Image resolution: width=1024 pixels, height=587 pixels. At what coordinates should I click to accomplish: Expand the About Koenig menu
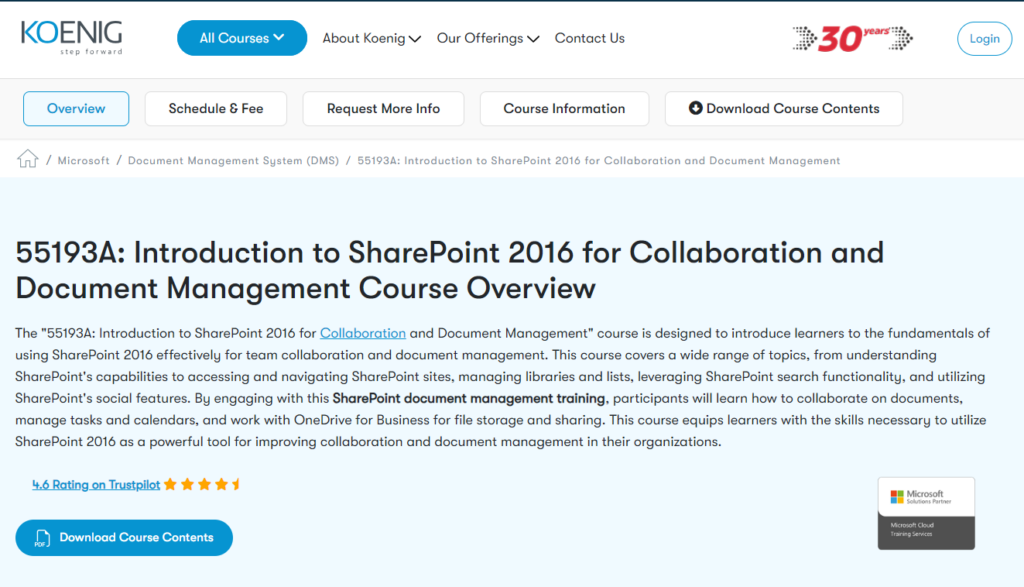pos(371,39)
